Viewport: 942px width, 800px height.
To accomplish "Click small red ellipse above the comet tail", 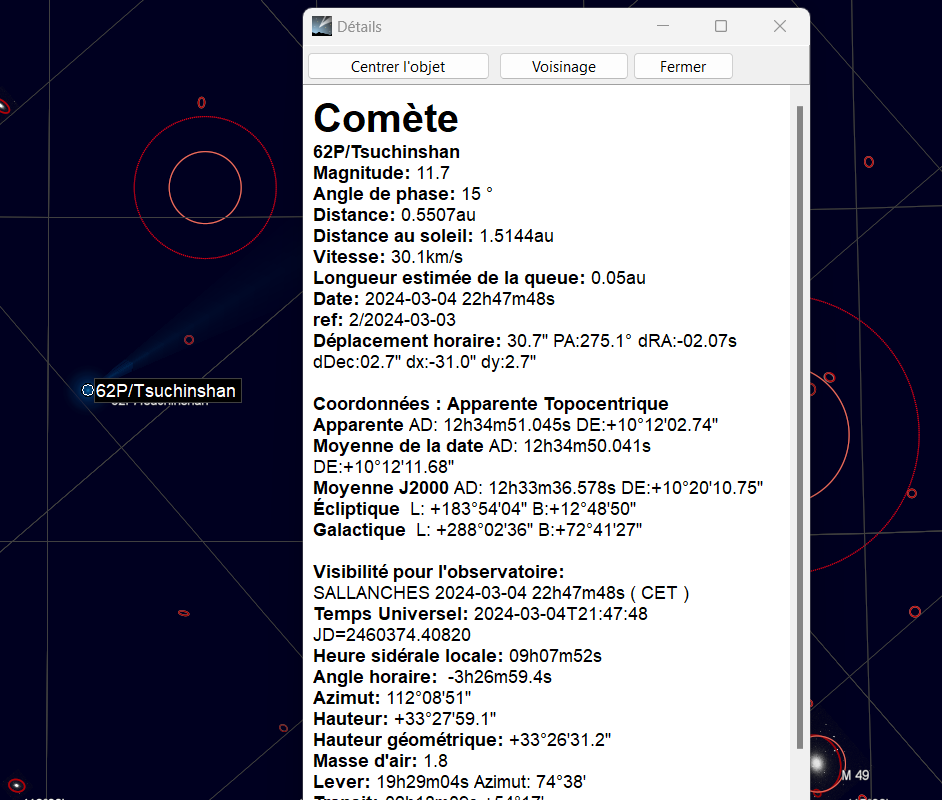I will (x=188, y=340).
